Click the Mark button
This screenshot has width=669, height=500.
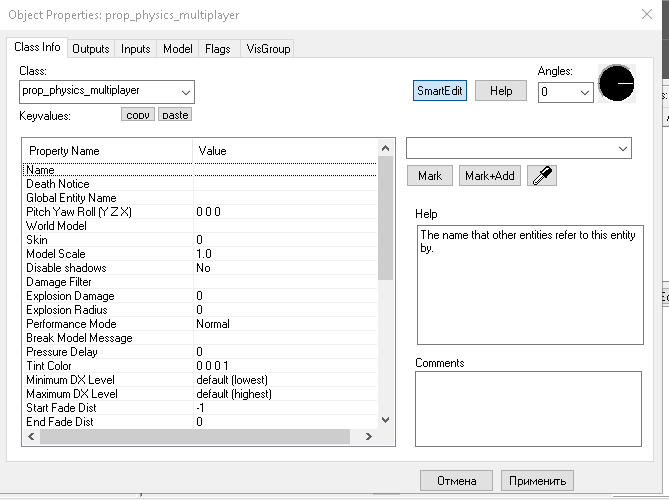pyautogui.click(x=430, y=175)
